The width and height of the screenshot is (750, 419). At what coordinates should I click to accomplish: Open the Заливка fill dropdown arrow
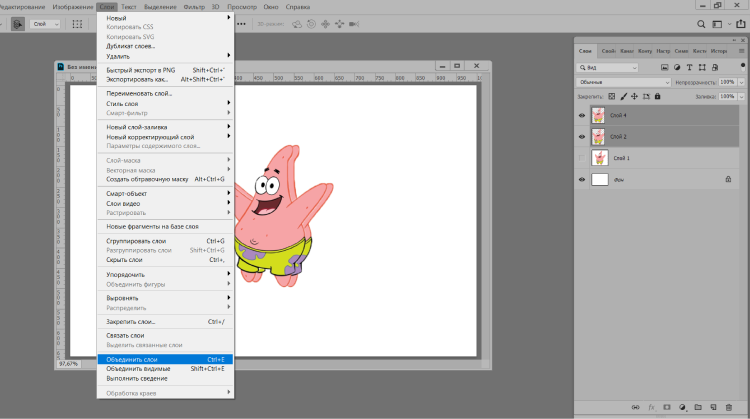point(741,97)
